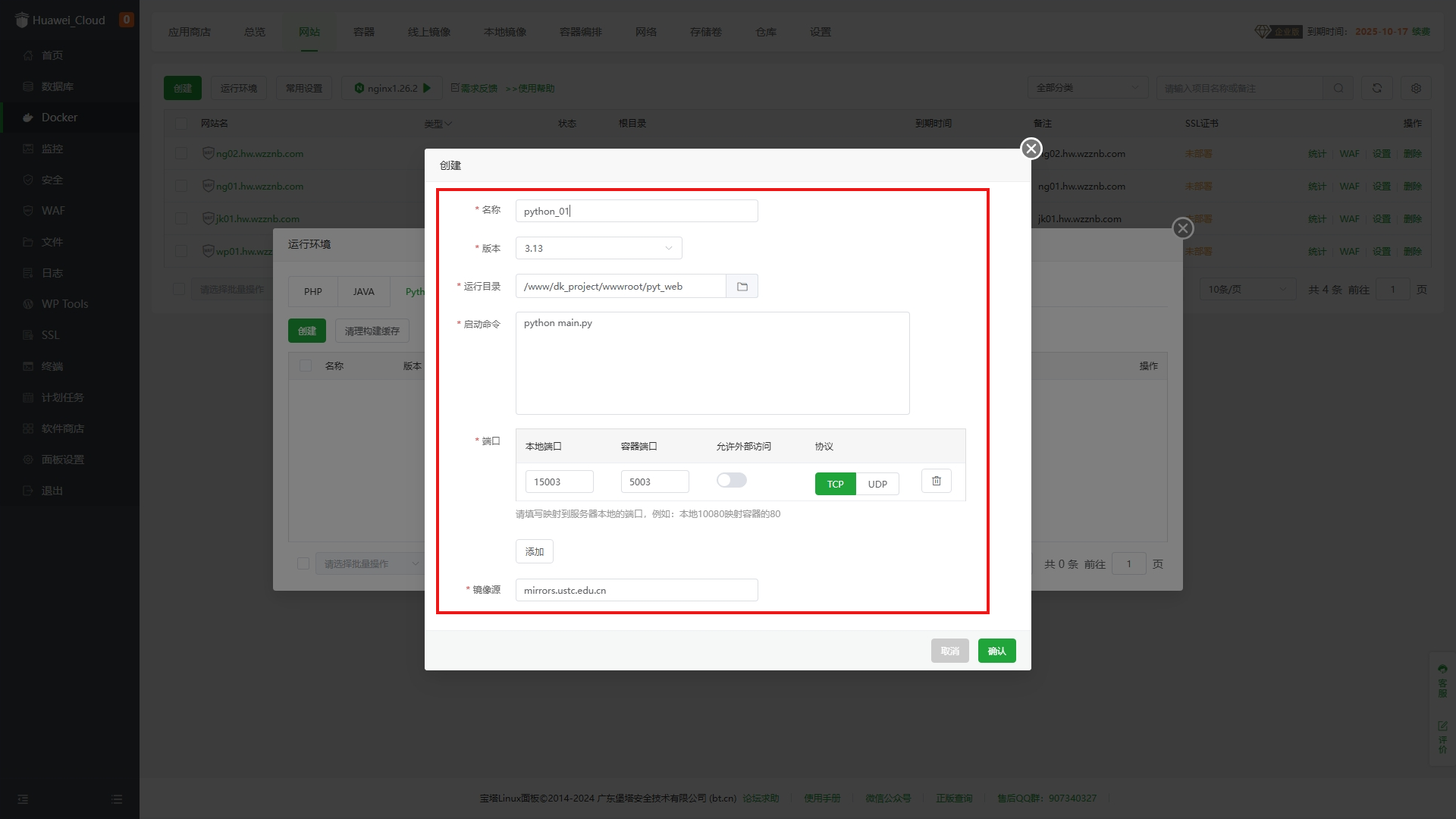1456x819 pixels.
Task: Select the PHP tab in 运行环境
Action: click(x=313, y=291)
